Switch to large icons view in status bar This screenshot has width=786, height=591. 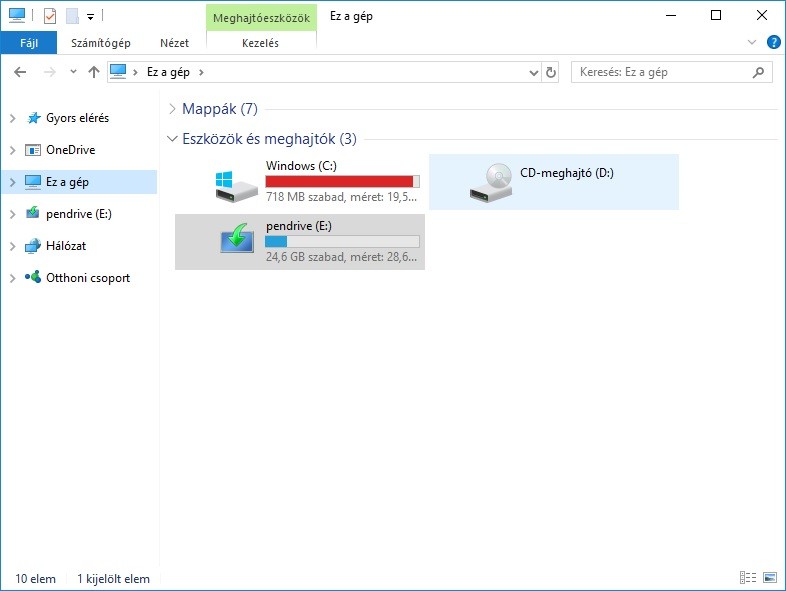point(770,577)
